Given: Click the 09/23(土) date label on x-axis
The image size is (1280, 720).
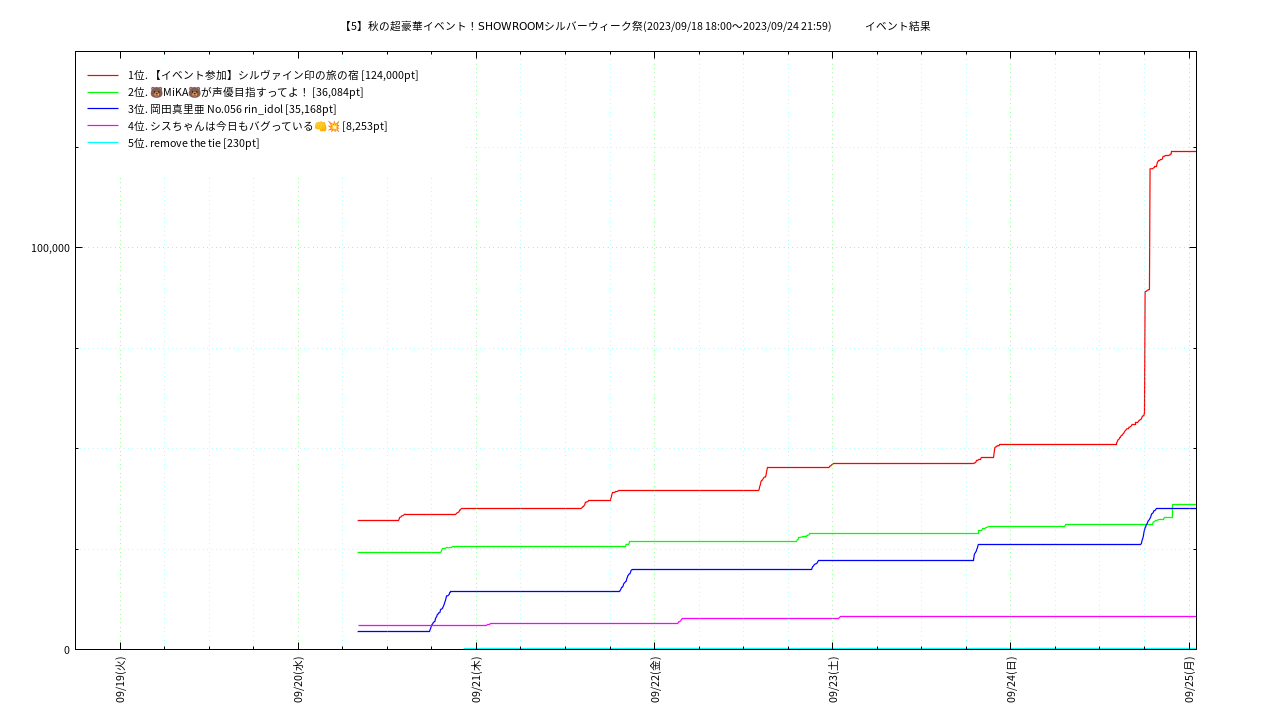Looking at the screenshot, I should 833,680.
